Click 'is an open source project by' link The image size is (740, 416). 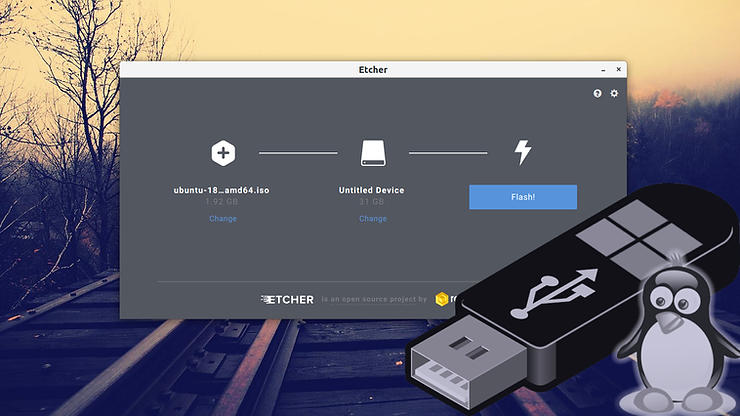point(374,299)
